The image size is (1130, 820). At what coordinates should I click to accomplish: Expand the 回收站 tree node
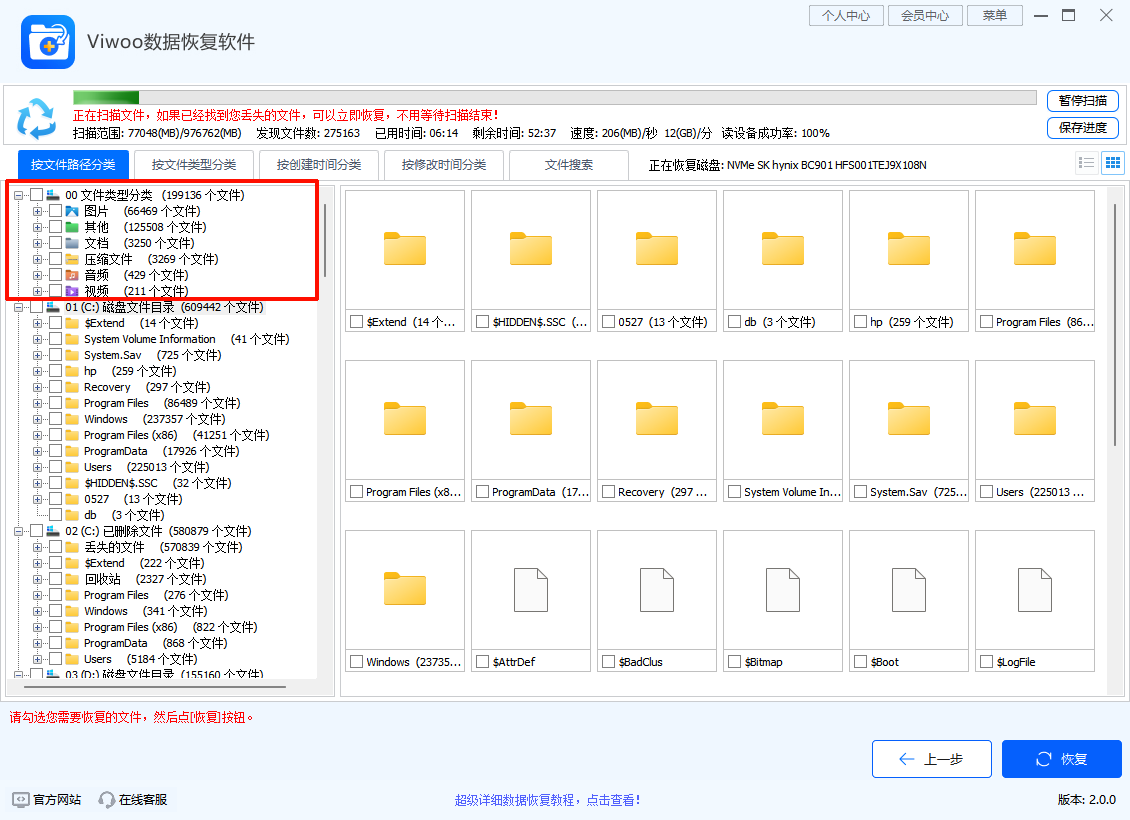pos(37,578)
